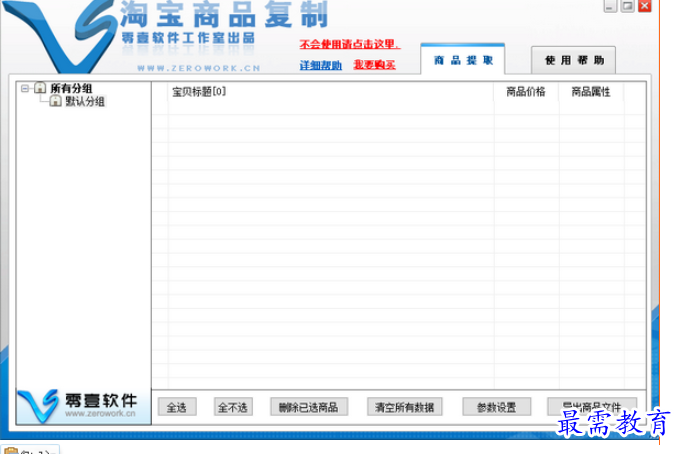Click the 所有分组 lock icon
This screenshot has height=454, width=679.
(x=40, y=88)
